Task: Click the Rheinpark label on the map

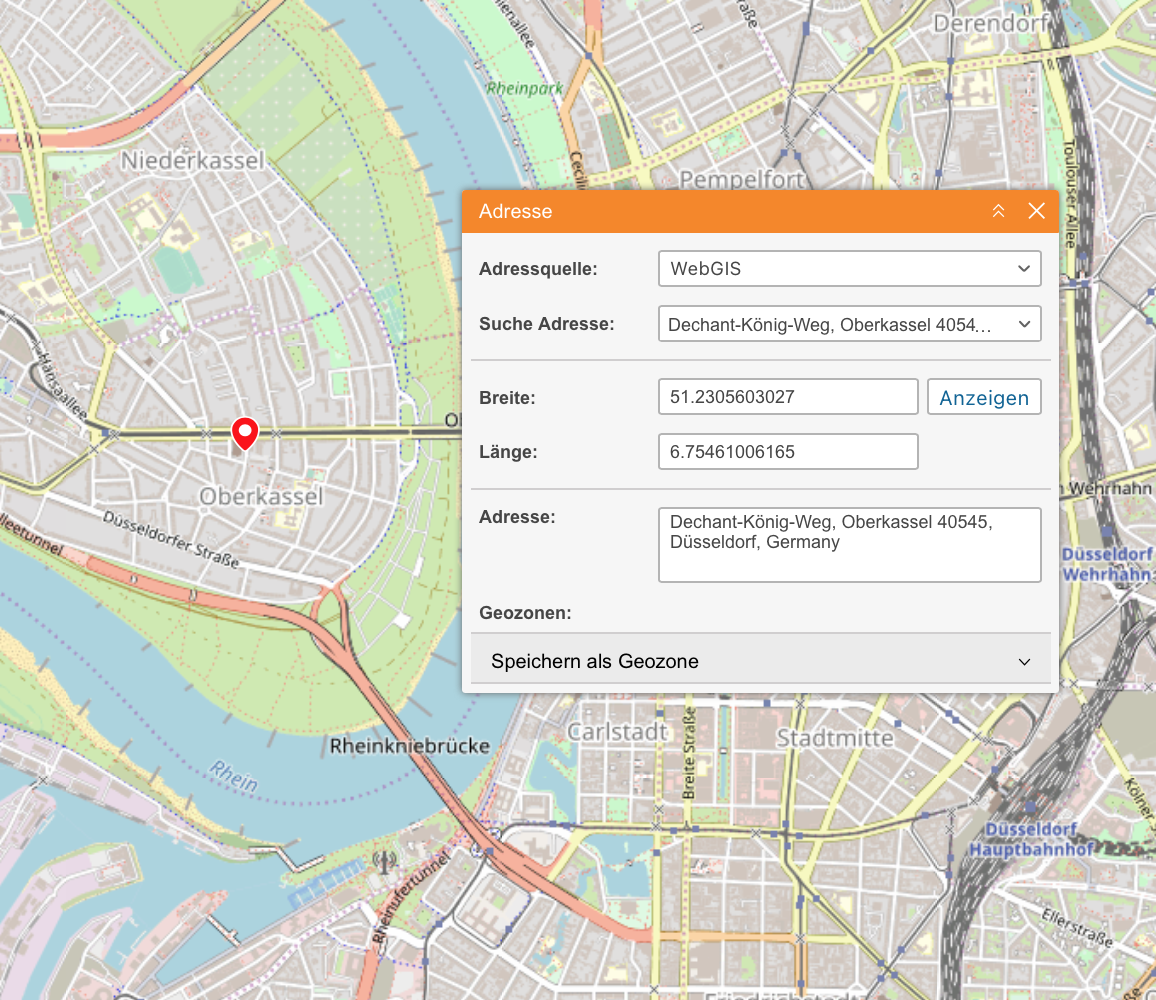Action: click(x=525, y=88)
